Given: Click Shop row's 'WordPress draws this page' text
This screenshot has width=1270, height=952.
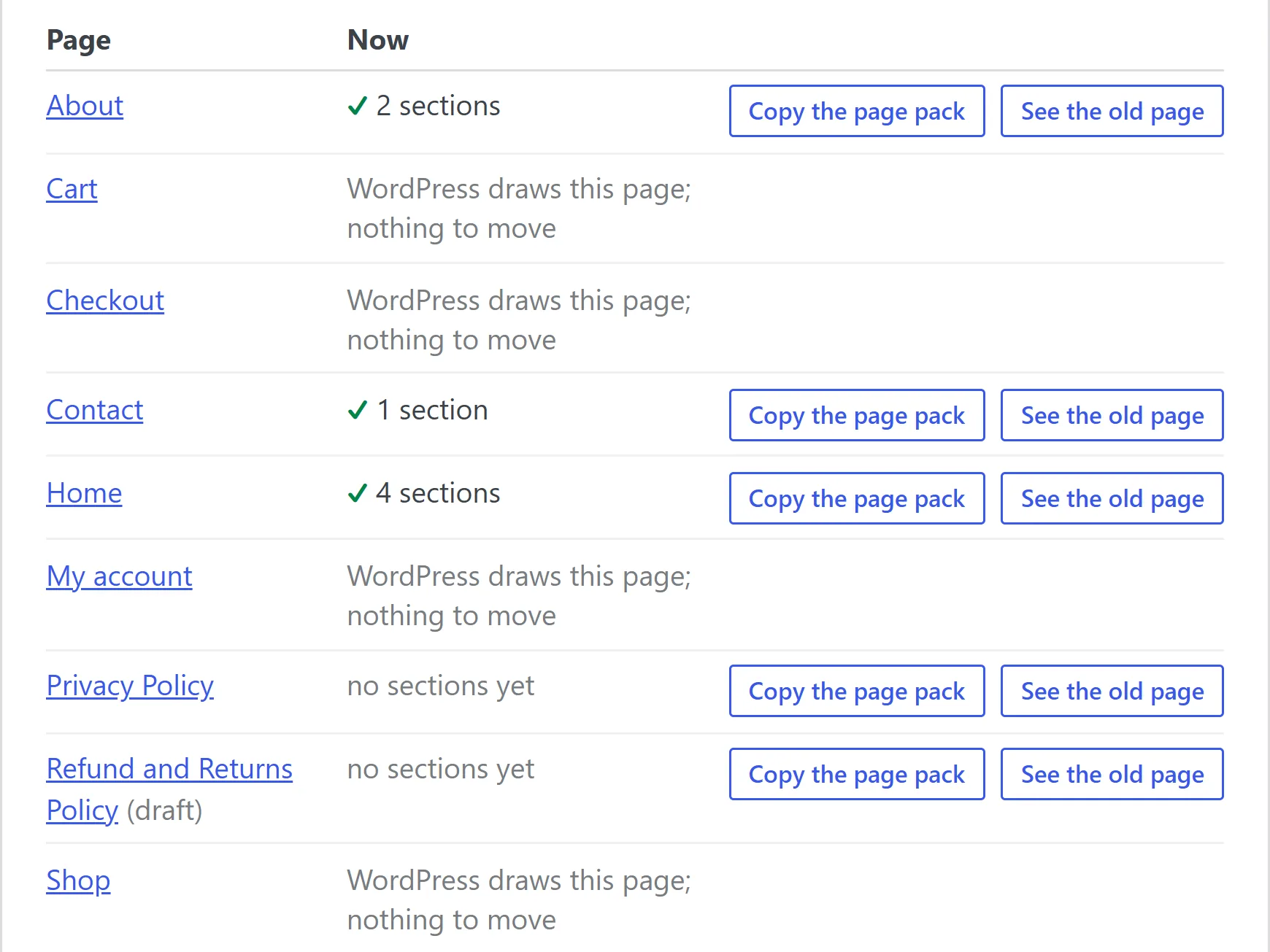Looking at the screenshot, I should coord(519,881).
